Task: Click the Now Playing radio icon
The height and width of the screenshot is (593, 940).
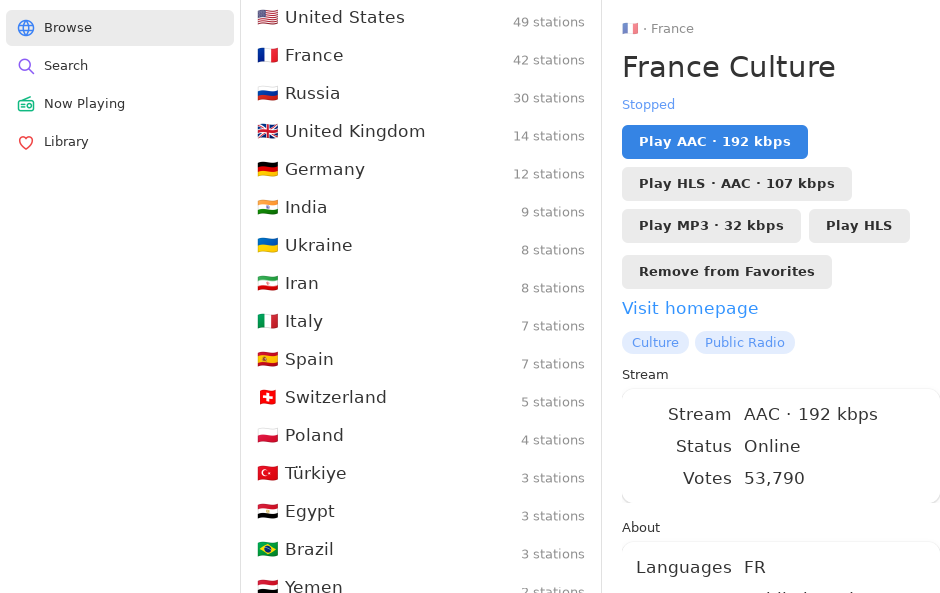Action: click(x=26, y=104)
